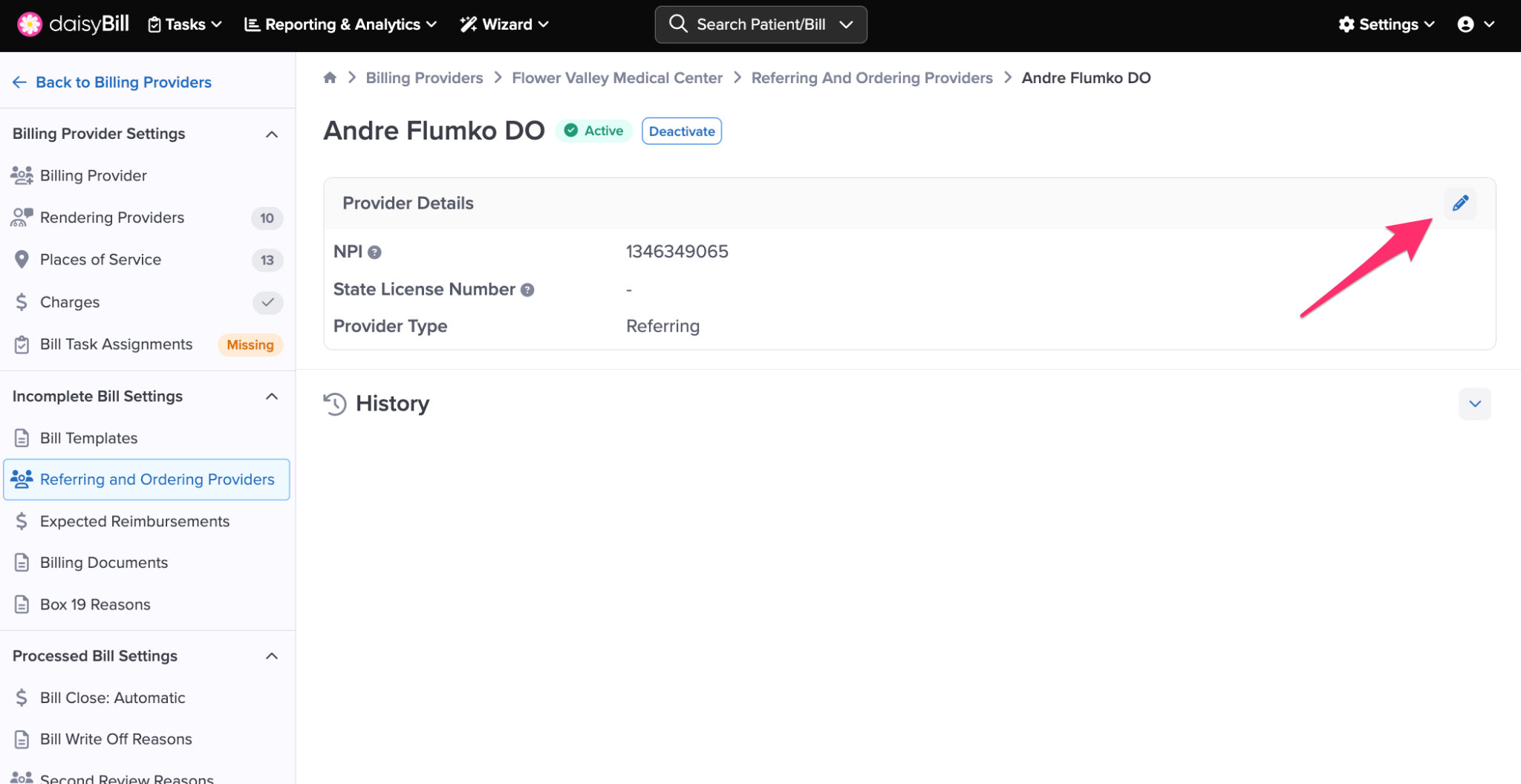
Task: Expand the History section chevron
Action: point(1474,404)
